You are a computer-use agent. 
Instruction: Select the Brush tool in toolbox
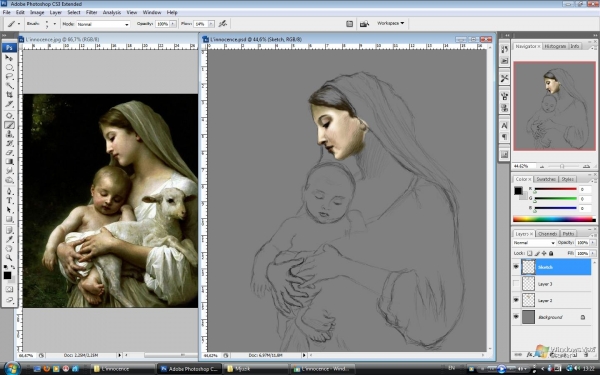tap(9, 125)
